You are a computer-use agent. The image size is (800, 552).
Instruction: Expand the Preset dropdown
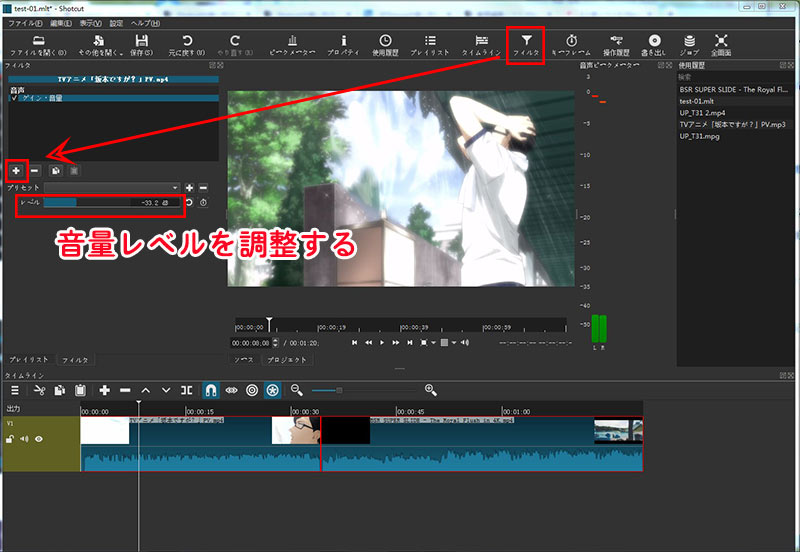(x=112, y=188)
